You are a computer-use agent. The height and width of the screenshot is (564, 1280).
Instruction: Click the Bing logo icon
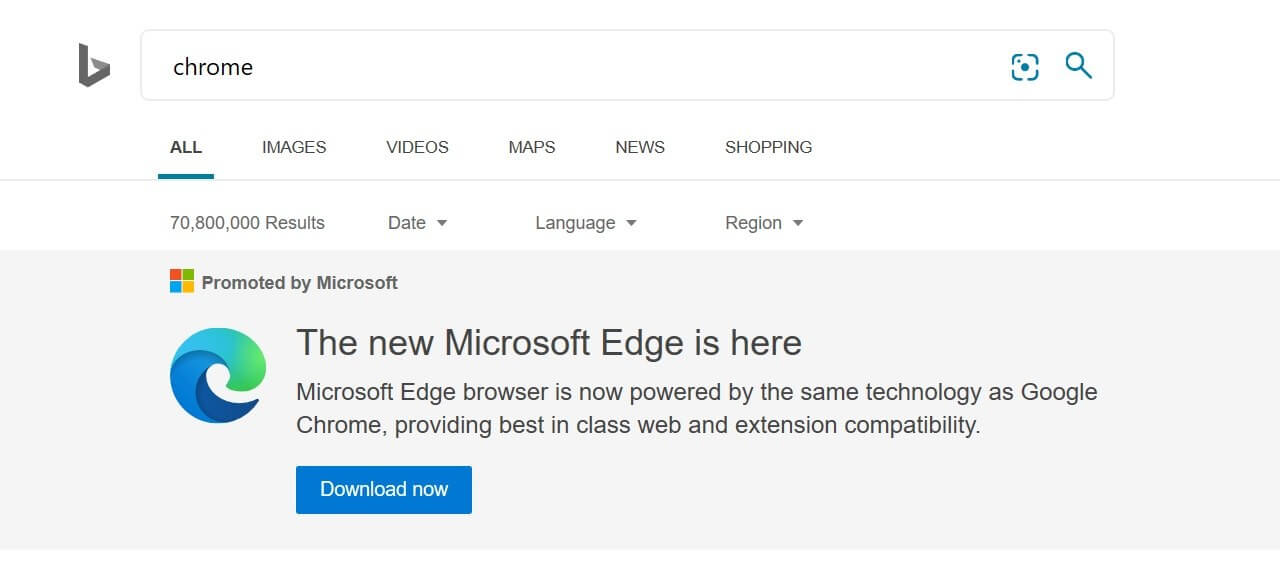(x=94, y=65)
